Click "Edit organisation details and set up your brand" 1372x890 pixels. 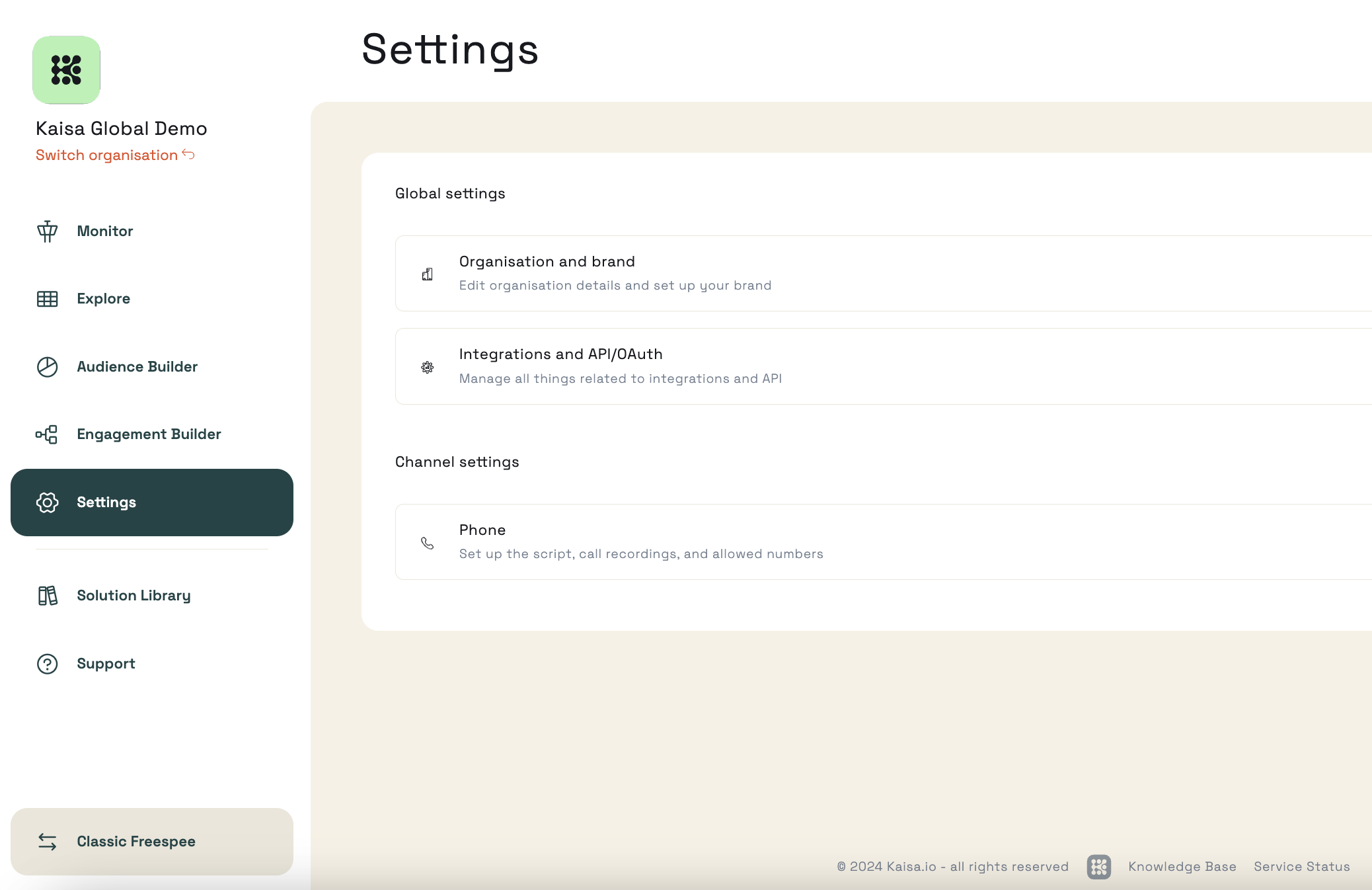[615, 286]
